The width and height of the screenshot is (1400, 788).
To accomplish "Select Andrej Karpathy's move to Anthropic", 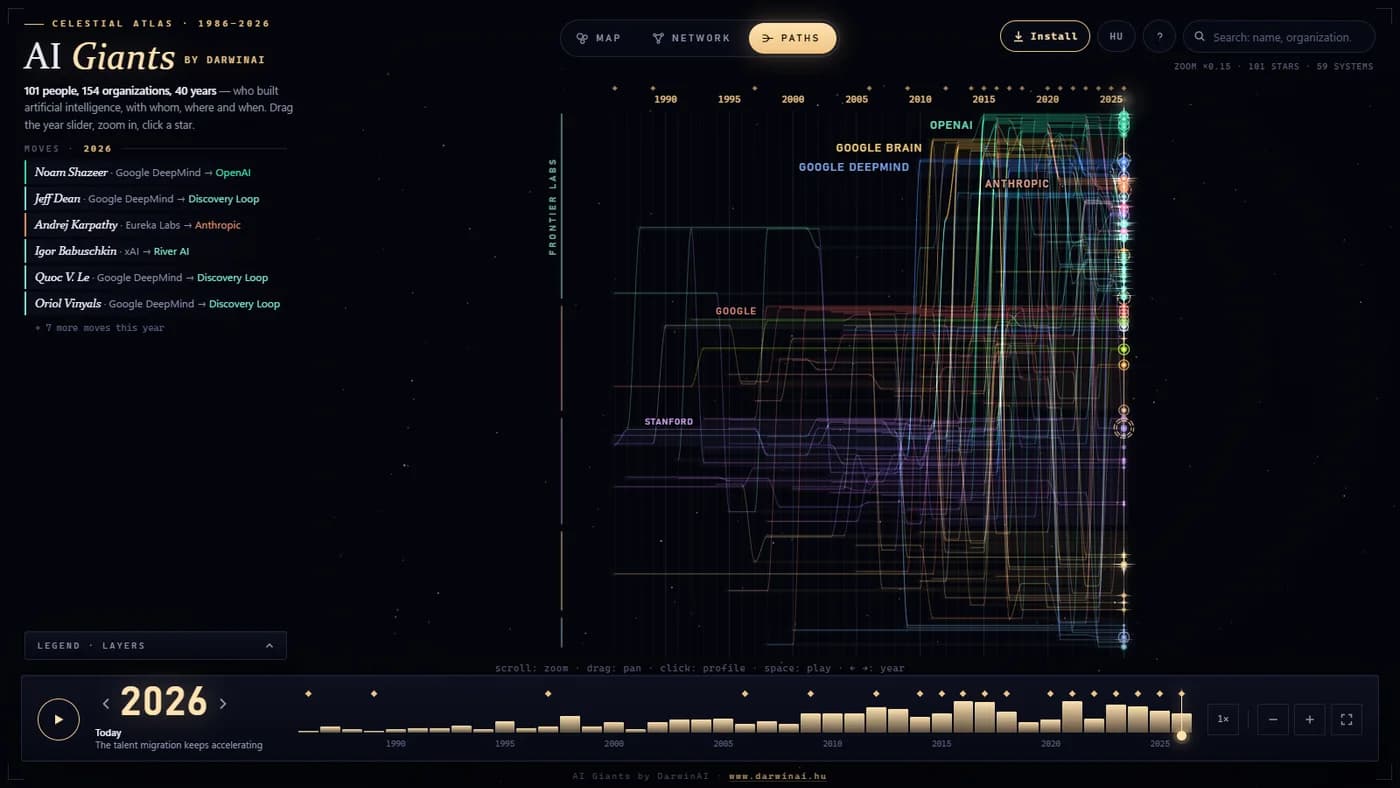I will tap(155, 224).
